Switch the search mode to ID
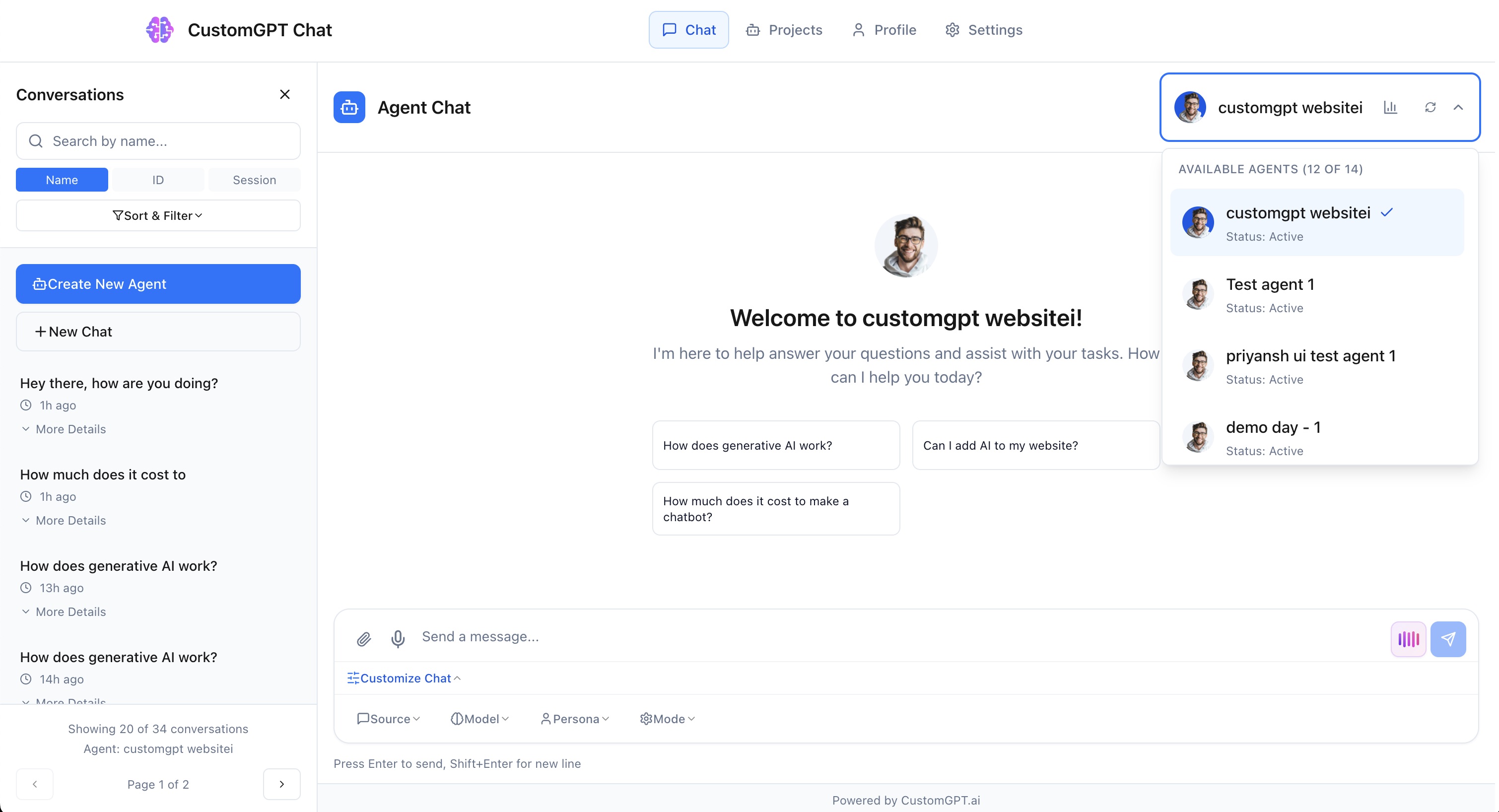This screenshot has width=1499, height=812. 158,180
